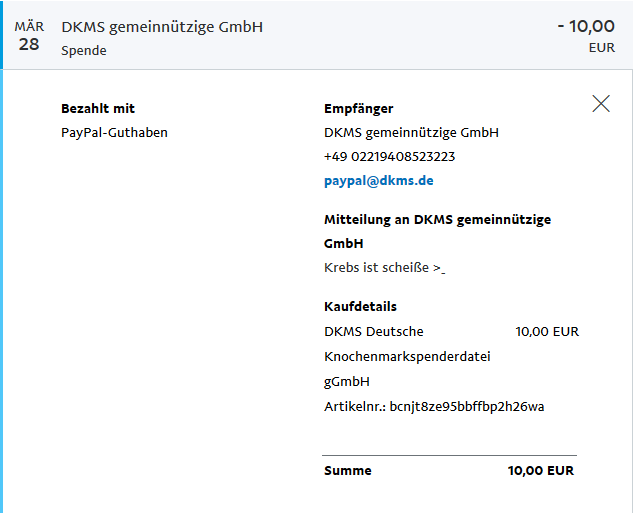Click the message text Krebs ist scheiße

[385, 268]
